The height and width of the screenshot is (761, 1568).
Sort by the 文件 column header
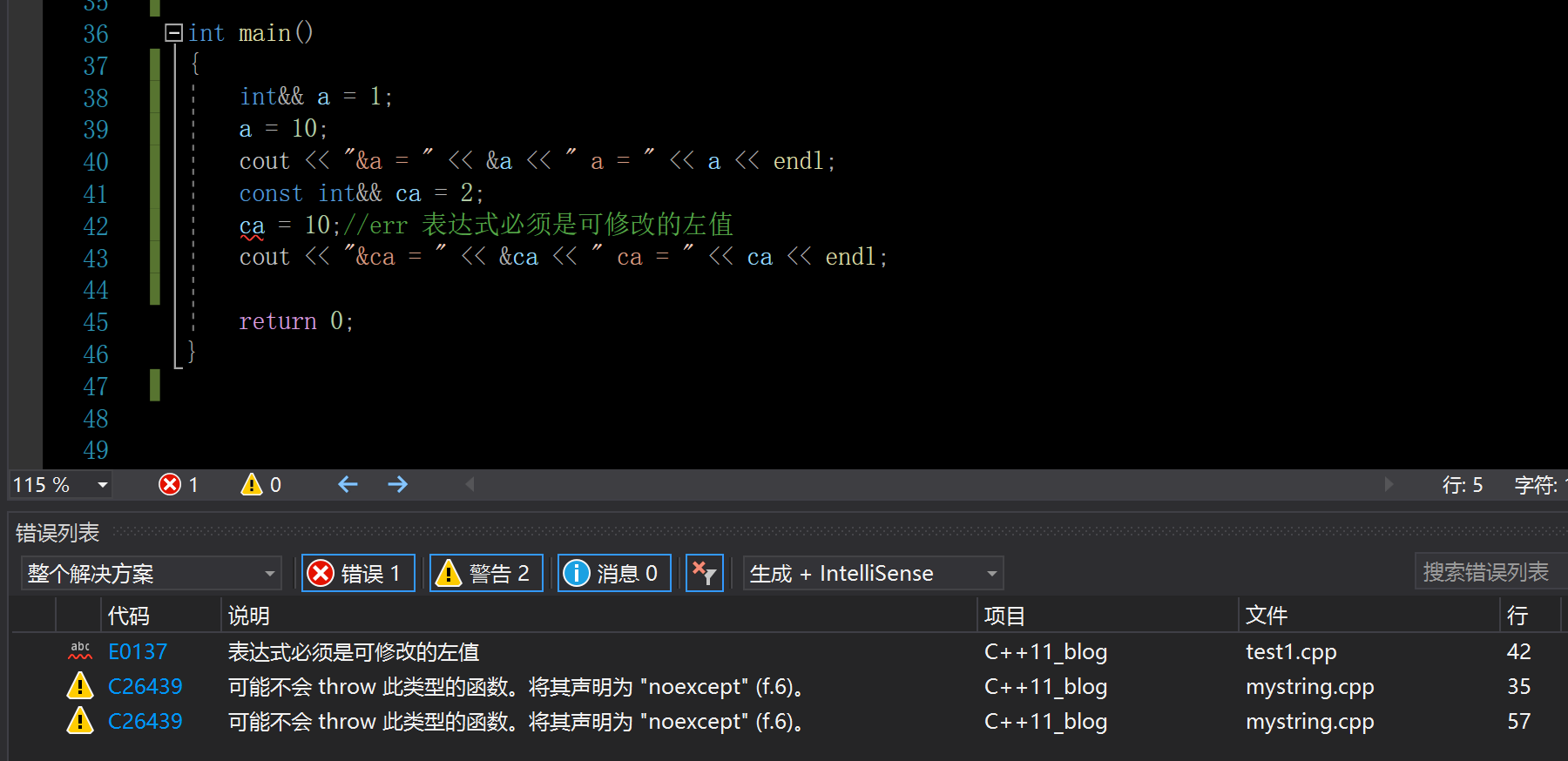pyautogui.click(x=1267, y=616)
